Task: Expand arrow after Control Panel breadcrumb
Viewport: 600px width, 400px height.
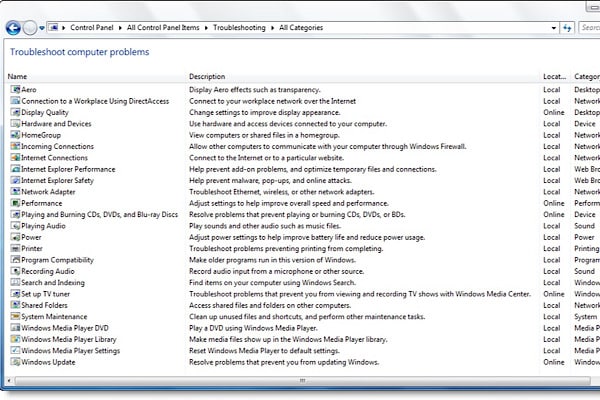Action: tap(120, 28)
